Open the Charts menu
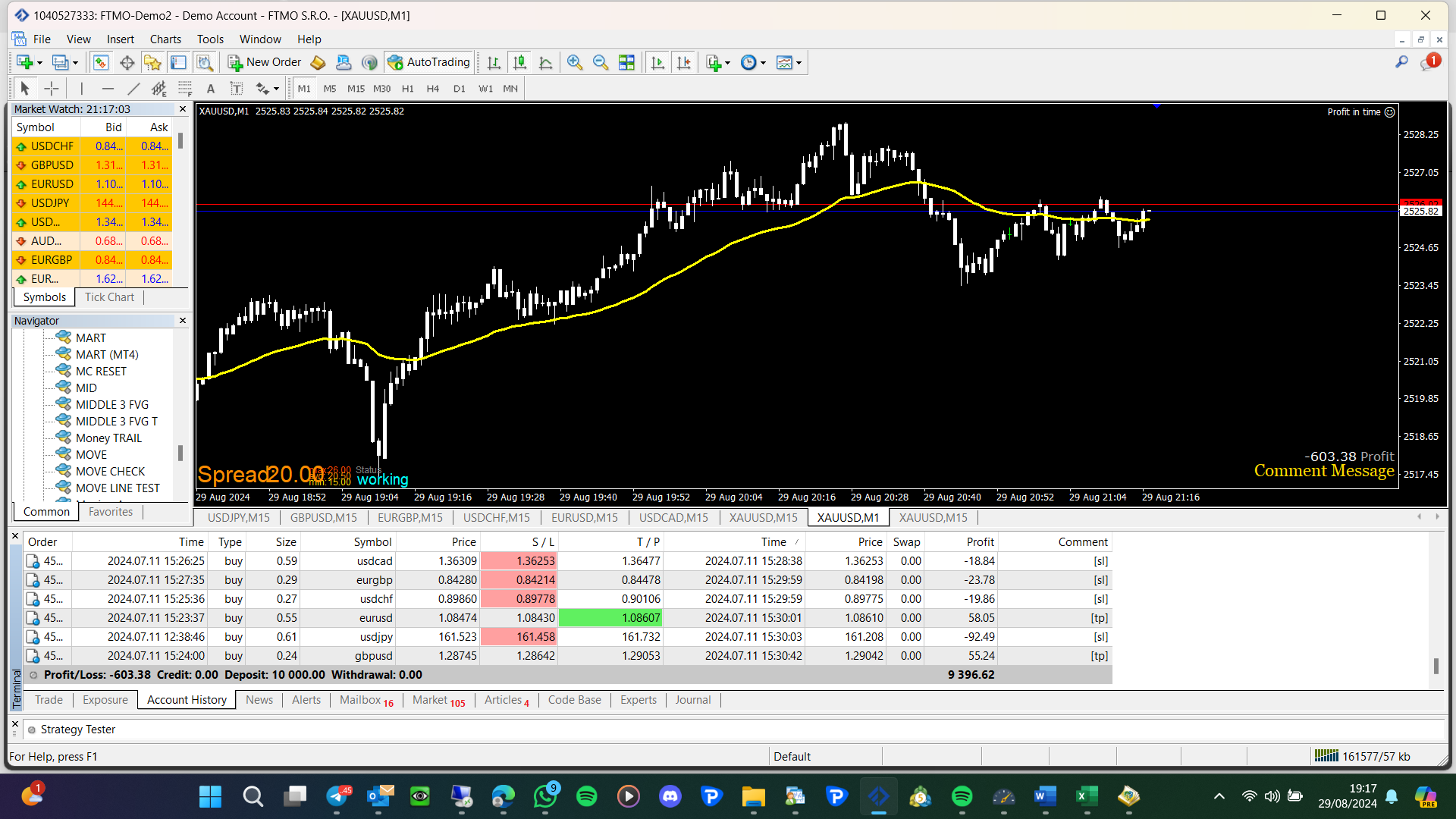This screenshot has width=1456, height=819. (x=165, y=39)
